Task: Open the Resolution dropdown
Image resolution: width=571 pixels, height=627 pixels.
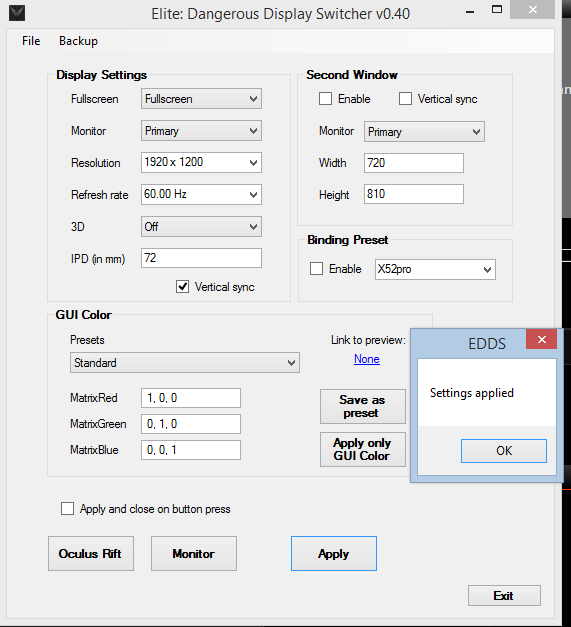Action: [x=201, y=162]
